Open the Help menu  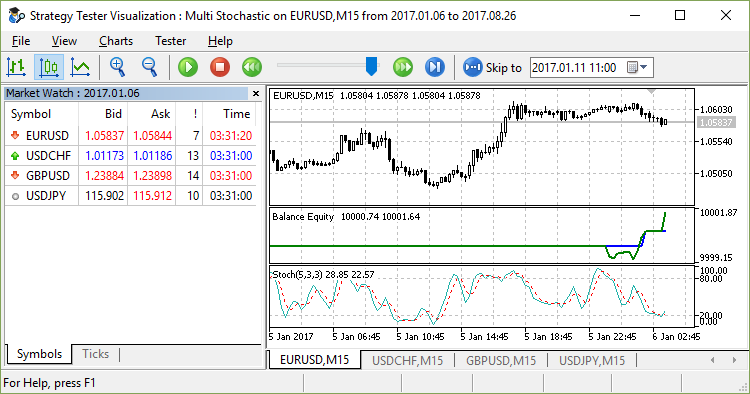pyautogui.click(x=220, y=41)
